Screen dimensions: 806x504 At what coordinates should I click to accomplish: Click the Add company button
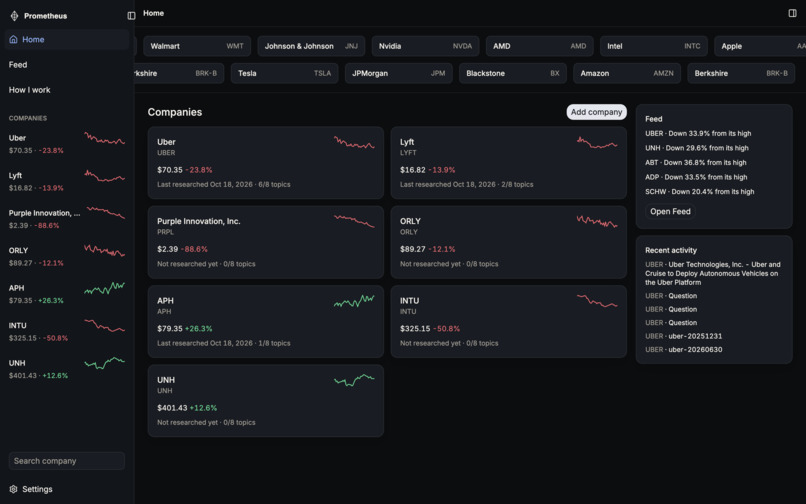pos(596,112)
